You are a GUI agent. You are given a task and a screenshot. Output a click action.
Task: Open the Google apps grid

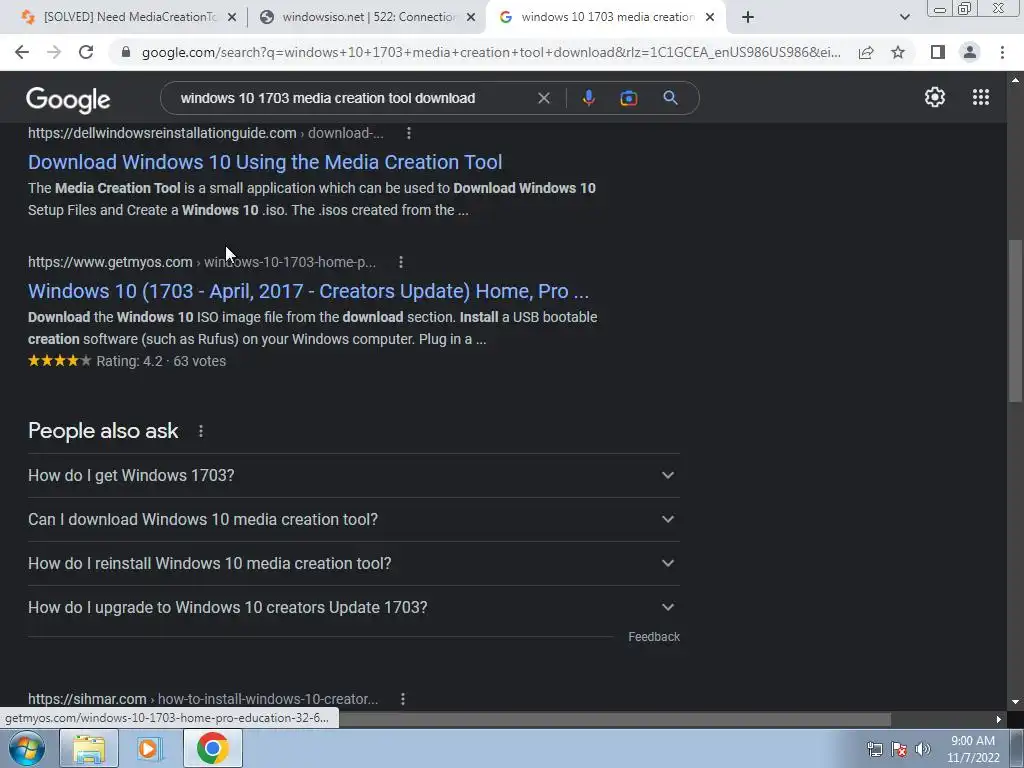[x=980, y=97]
